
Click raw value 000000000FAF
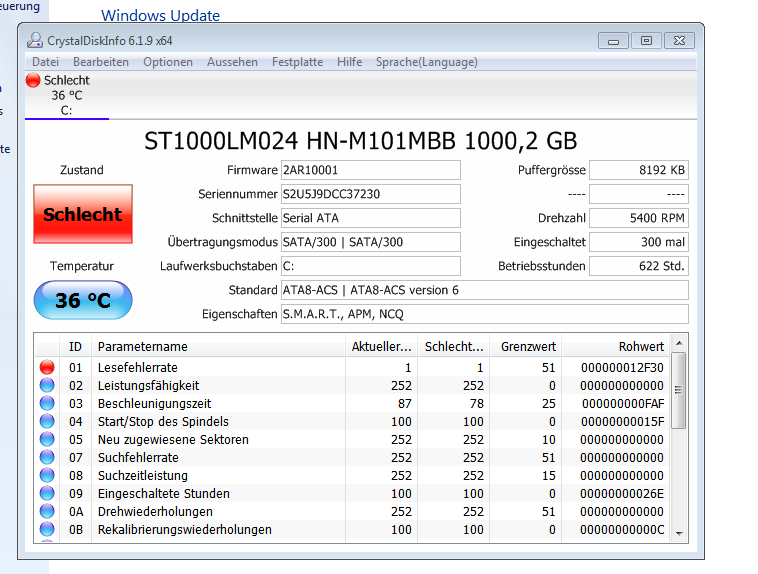point(623,403)
